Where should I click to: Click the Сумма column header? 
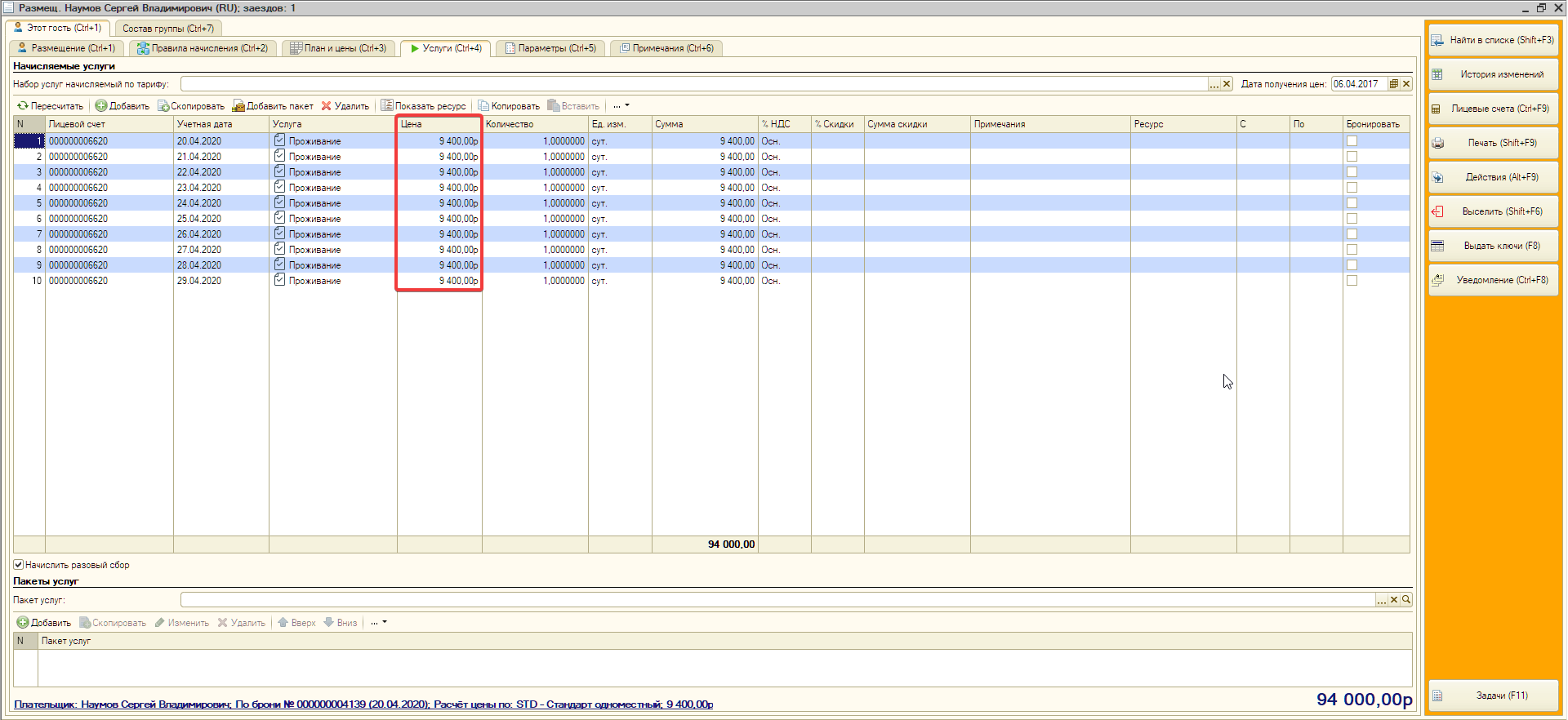pyautogui.click(x=705, y=124)
